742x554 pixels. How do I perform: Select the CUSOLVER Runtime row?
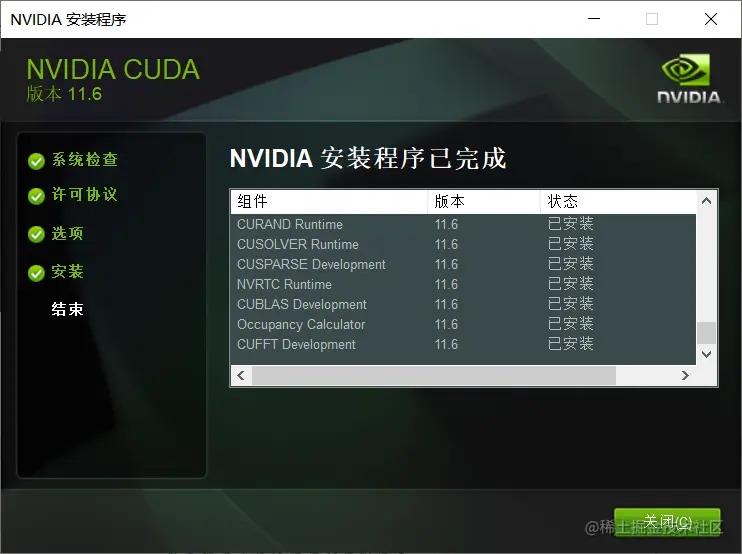[x=463, y=245]
